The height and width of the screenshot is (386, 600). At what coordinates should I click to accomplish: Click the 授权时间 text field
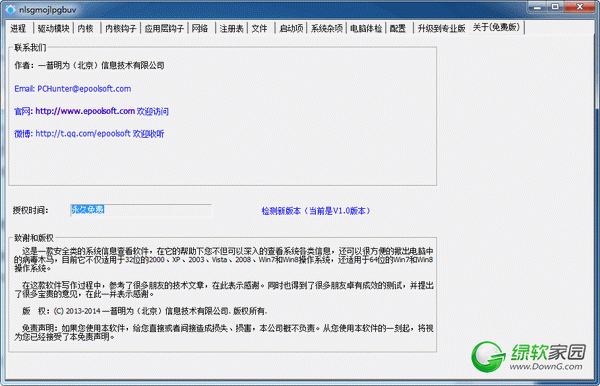point(140,210)
